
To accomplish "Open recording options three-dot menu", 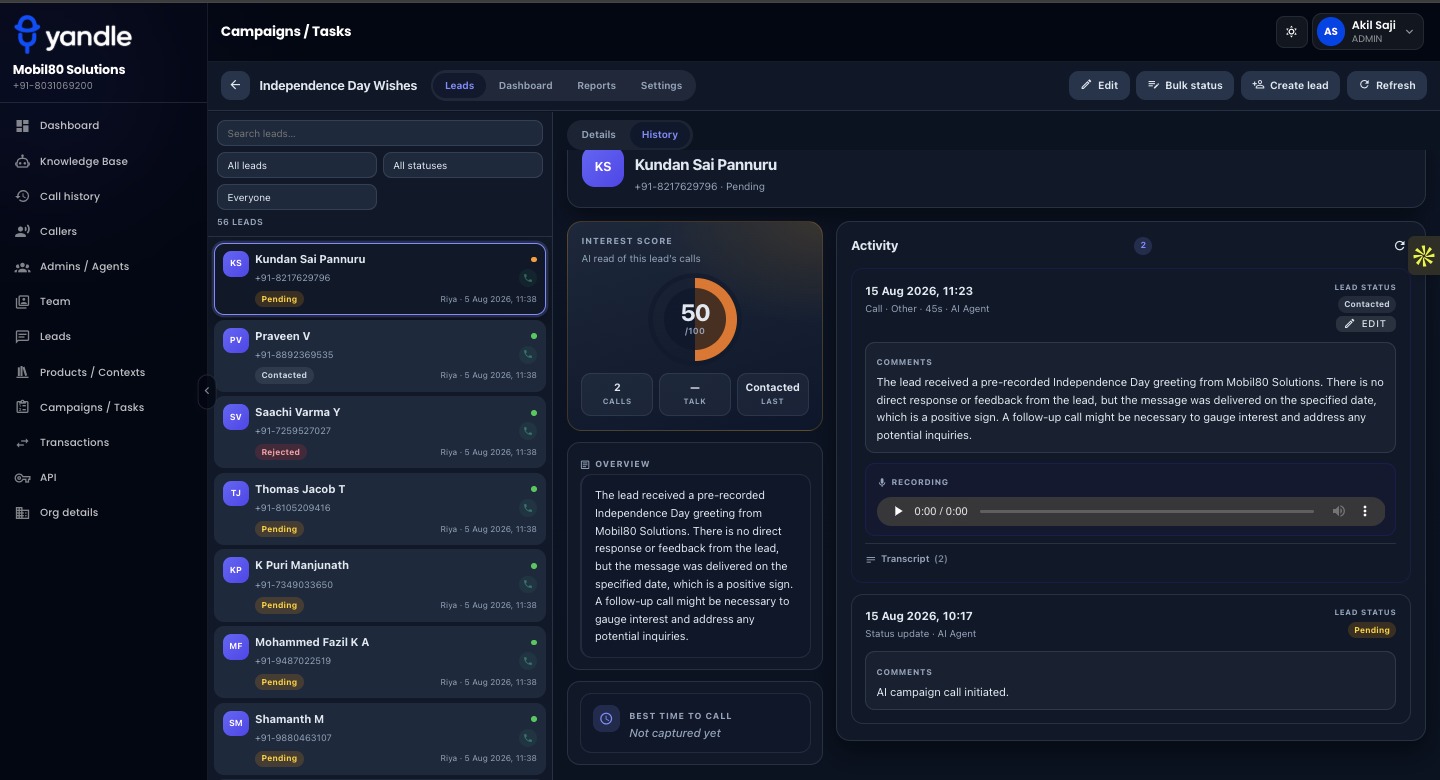I will coord(1365,511).
